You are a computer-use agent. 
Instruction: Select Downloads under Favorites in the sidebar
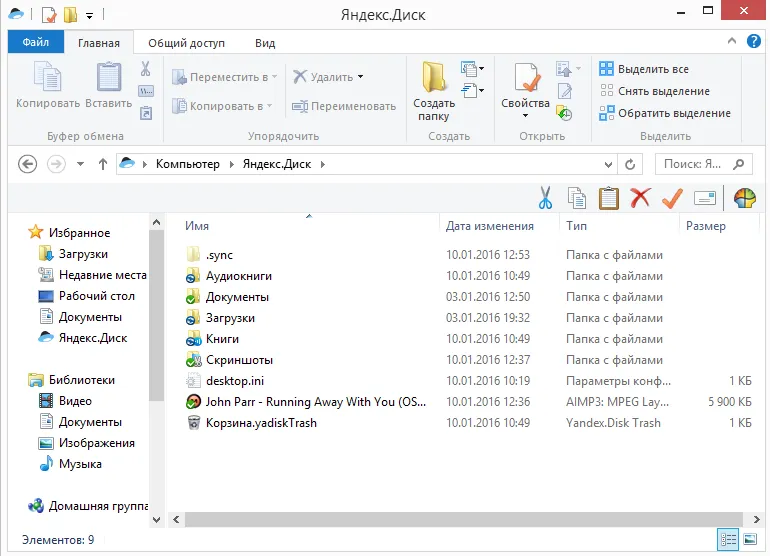74,254
